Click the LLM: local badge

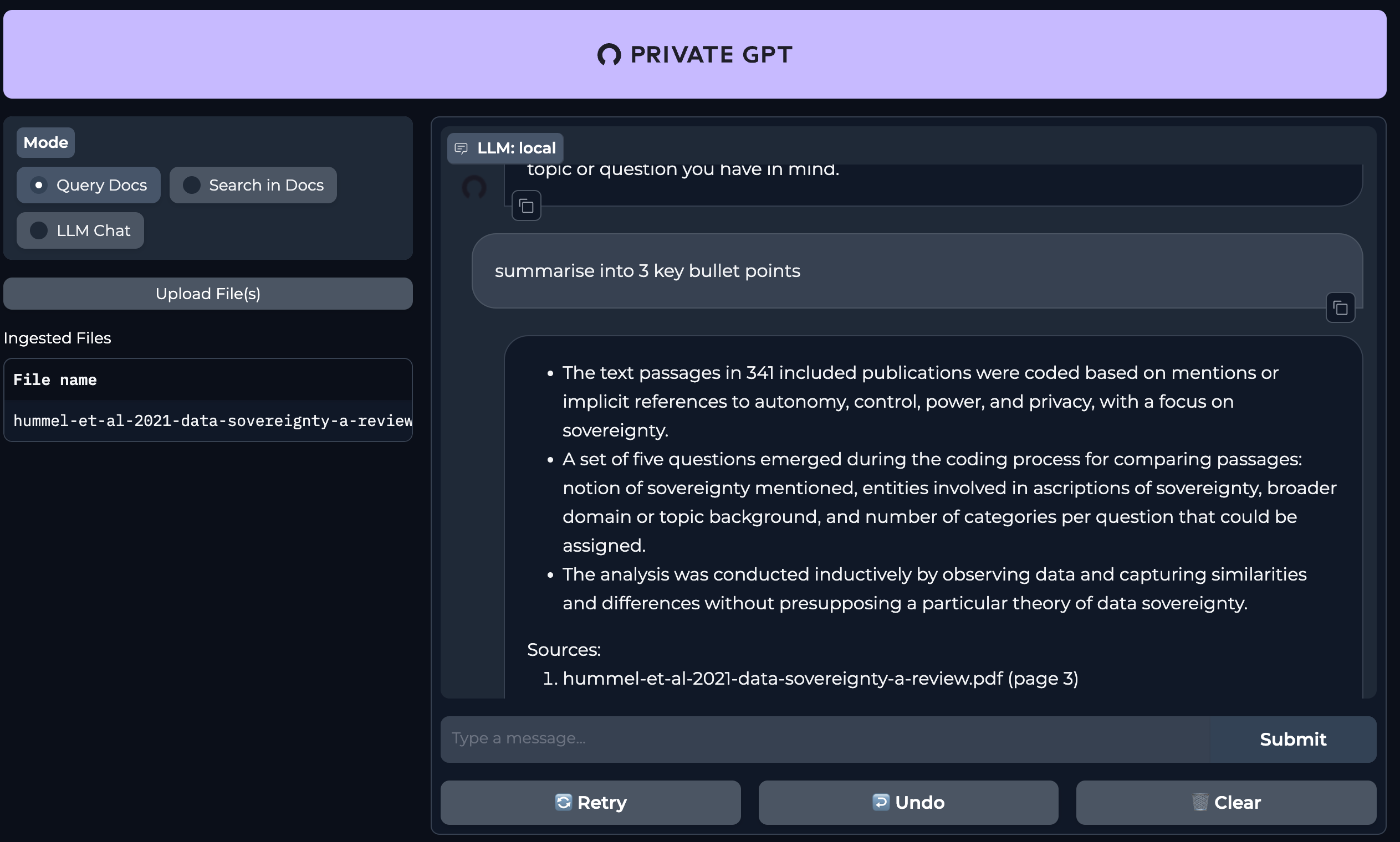(x=504, y=147)
